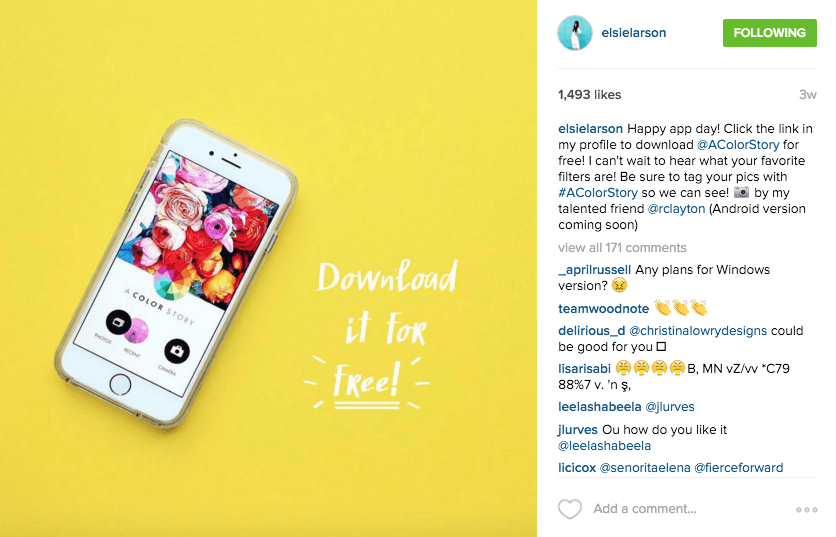Expand view all 171 comments

[x=622, y=248]
